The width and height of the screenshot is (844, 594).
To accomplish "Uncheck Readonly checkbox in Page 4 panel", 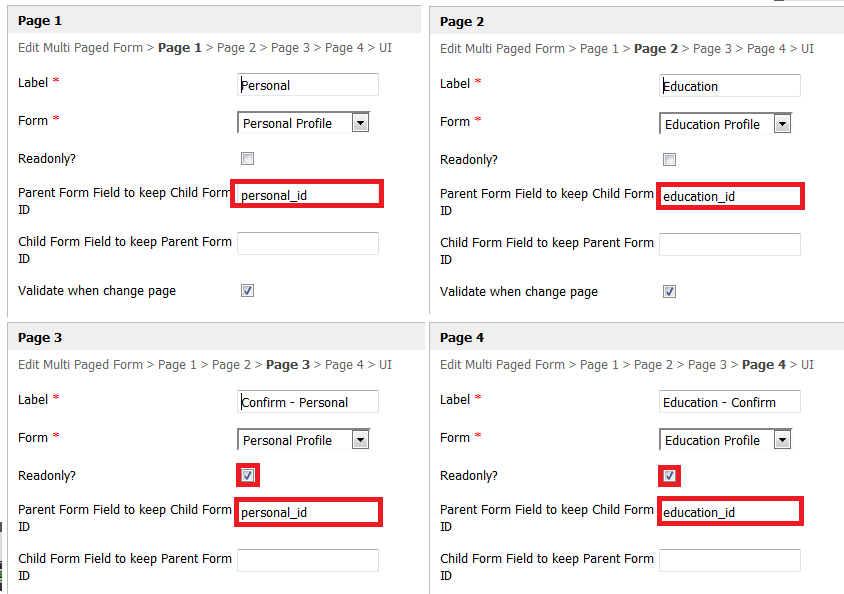I will coord(669,475).
